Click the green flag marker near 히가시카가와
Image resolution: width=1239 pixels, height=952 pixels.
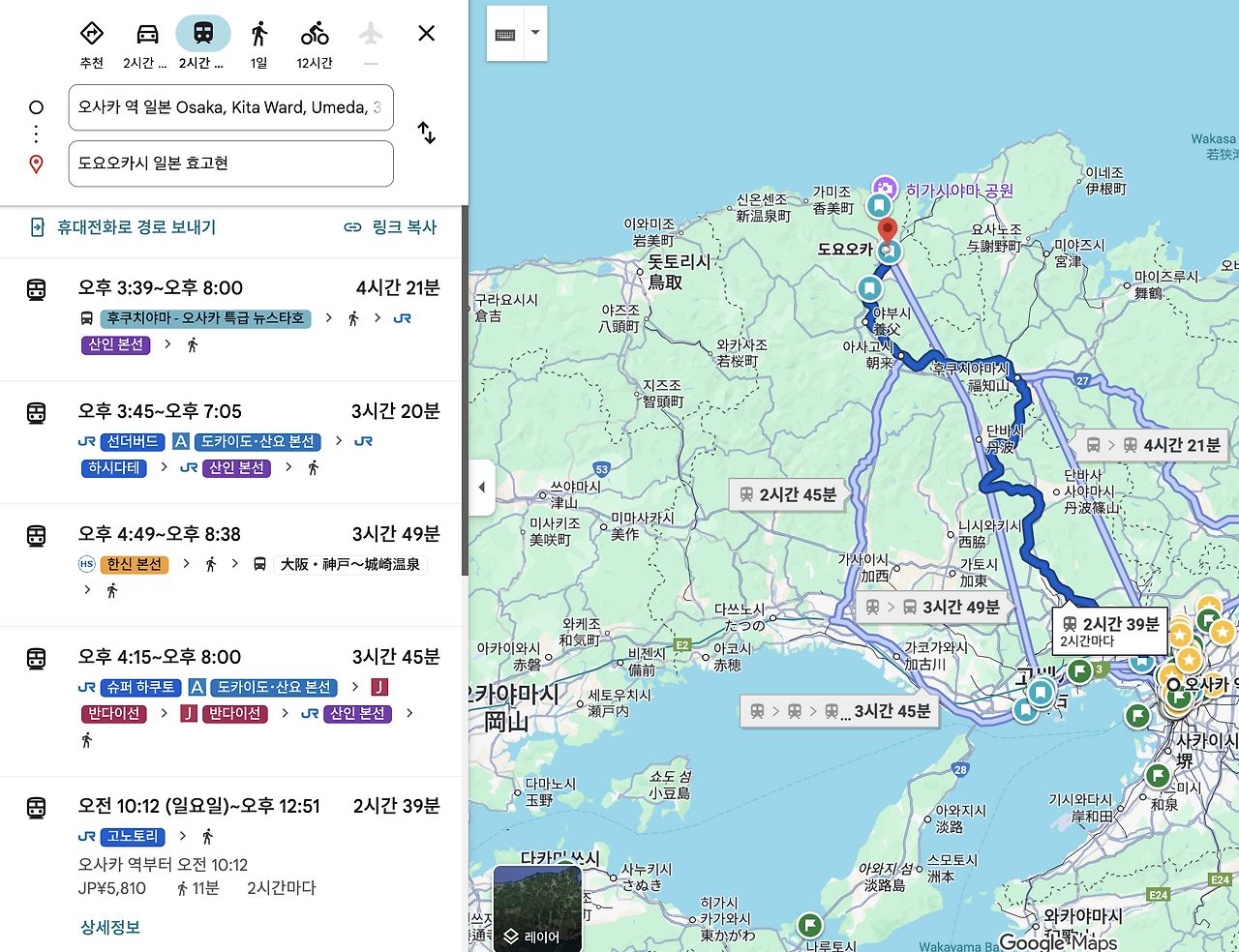click(809, 925)
